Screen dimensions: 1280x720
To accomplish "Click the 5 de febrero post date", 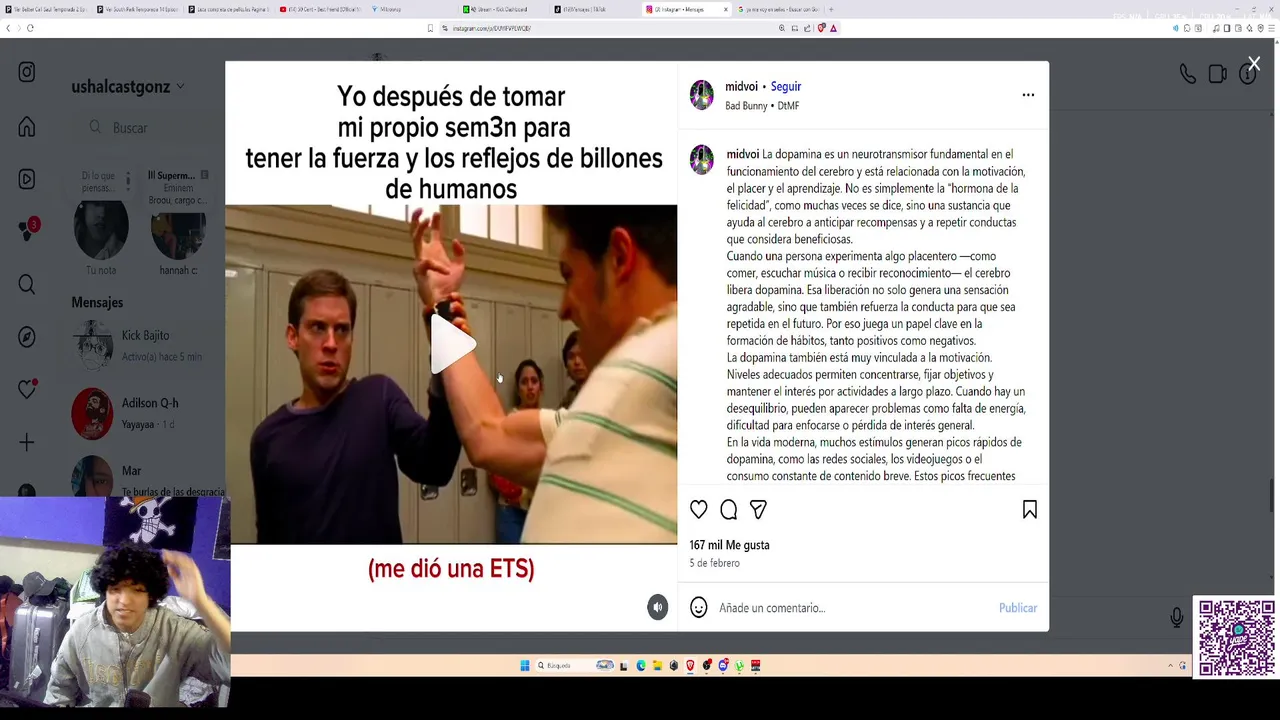I will click(714, 563).
